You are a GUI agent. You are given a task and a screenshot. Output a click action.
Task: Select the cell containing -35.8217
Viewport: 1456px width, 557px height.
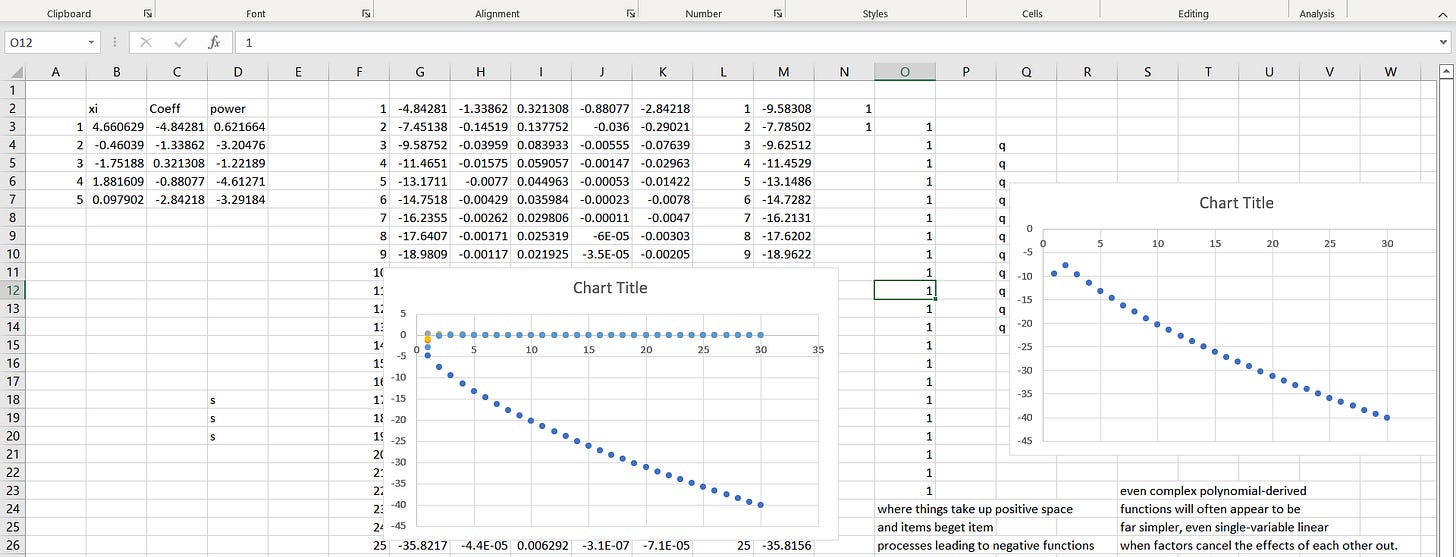[x=419, y=546]
